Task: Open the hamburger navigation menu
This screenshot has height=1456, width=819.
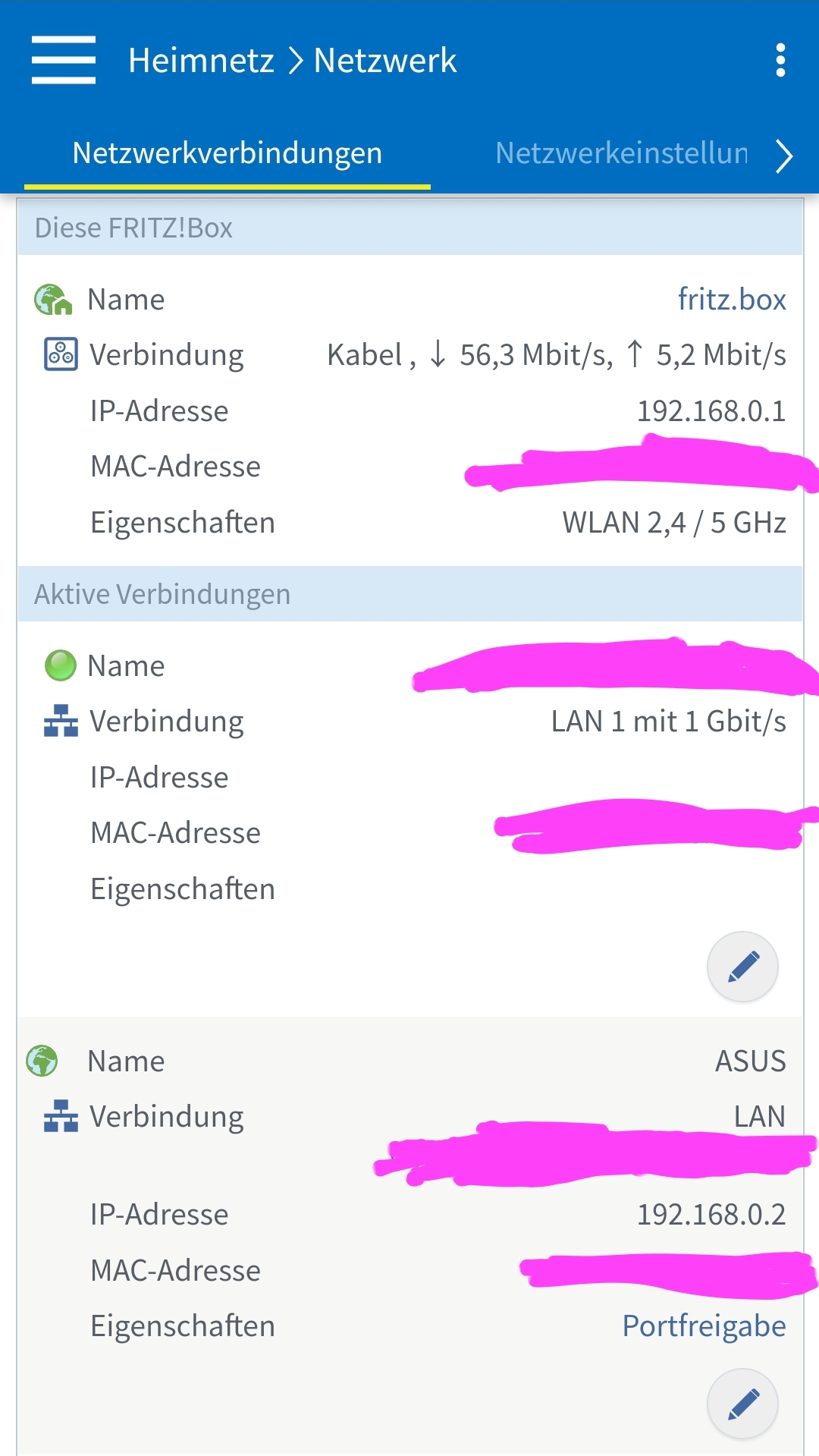Action: pyautogui.click(x=64, y=60)
